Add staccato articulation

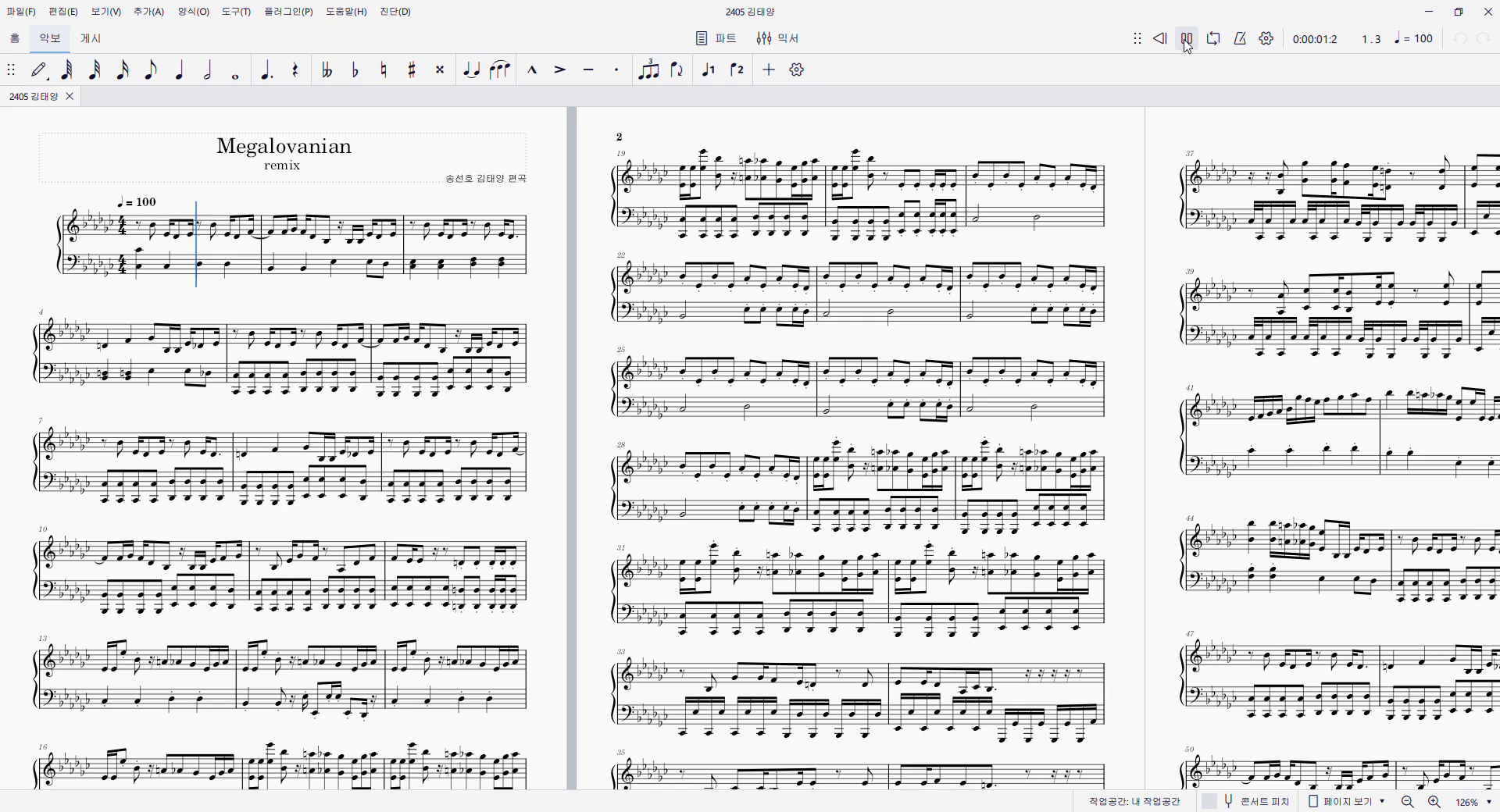coord(616,69)
